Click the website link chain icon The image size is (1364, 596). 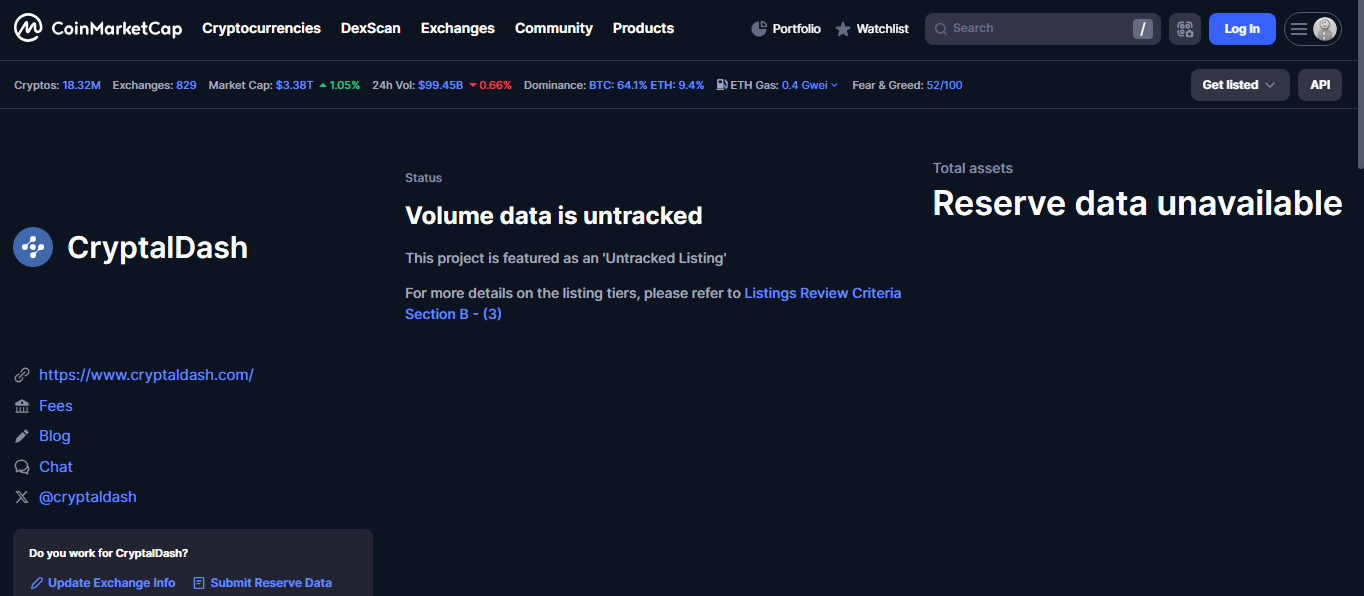tap(22, 375)
